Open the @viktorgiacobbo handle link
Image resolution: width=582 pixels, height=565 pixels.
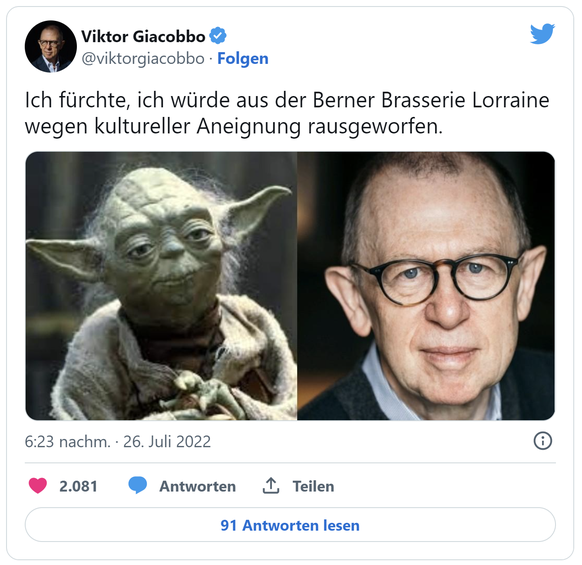click(x=143, y=59)
